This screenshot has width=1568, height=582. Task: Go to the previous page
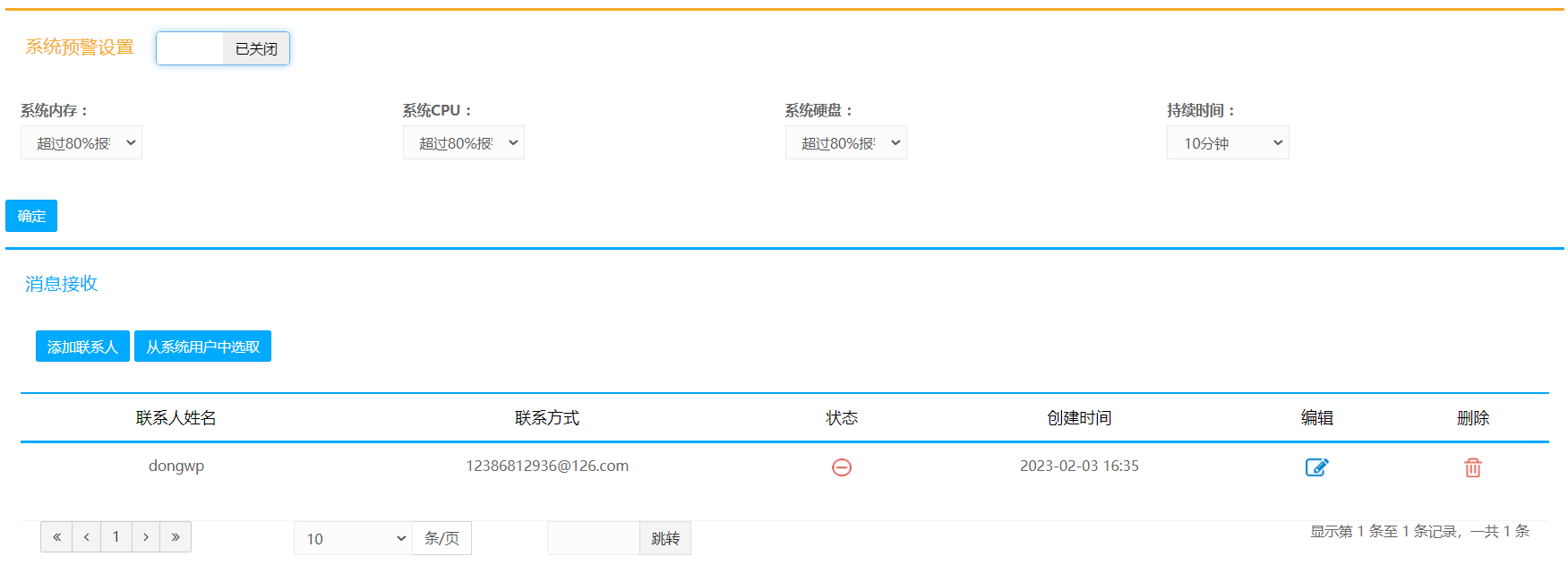click(87, 537)
